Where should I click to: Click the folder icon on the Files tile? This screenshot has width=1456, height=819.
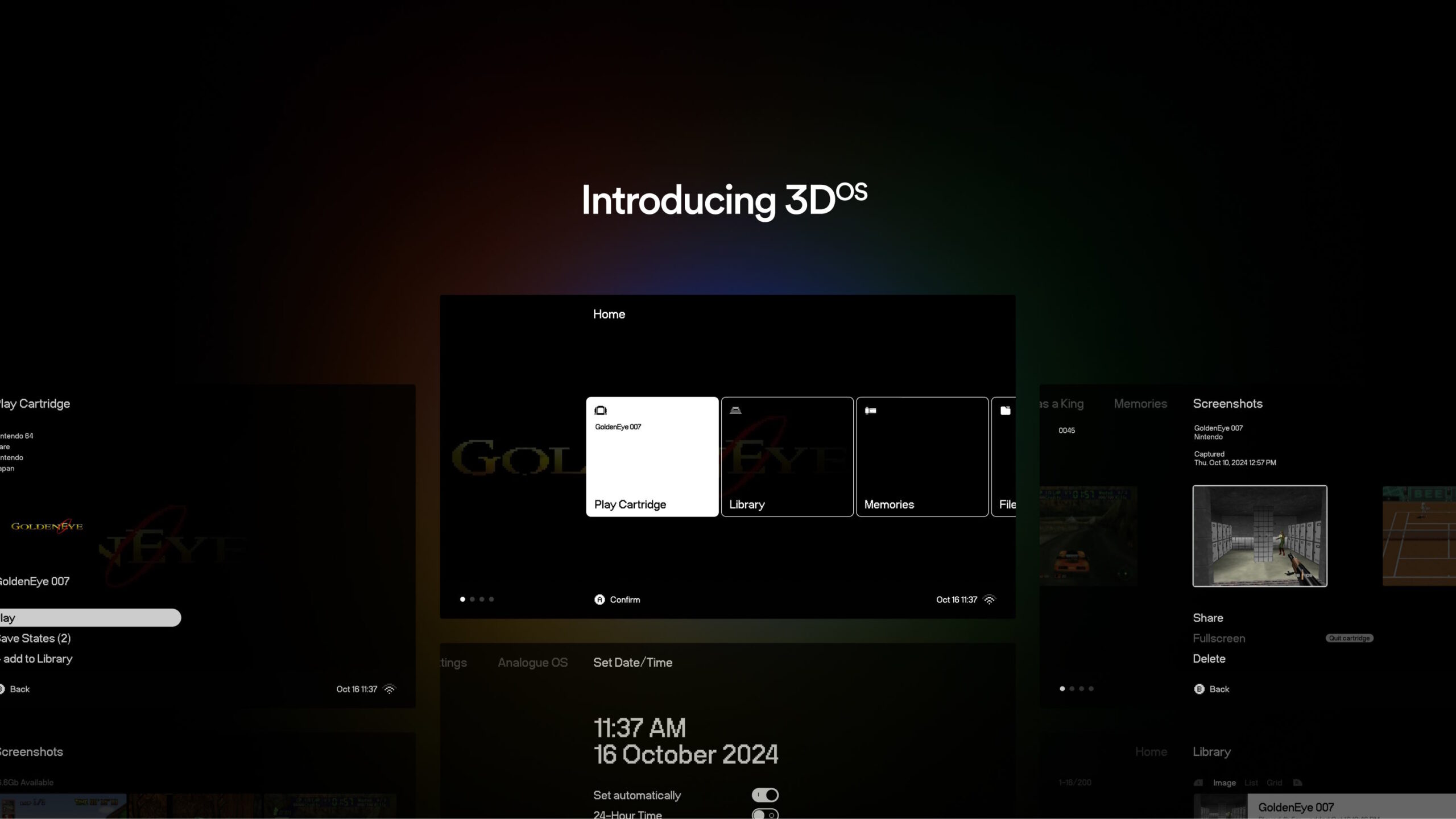(x=1006, y=410)
